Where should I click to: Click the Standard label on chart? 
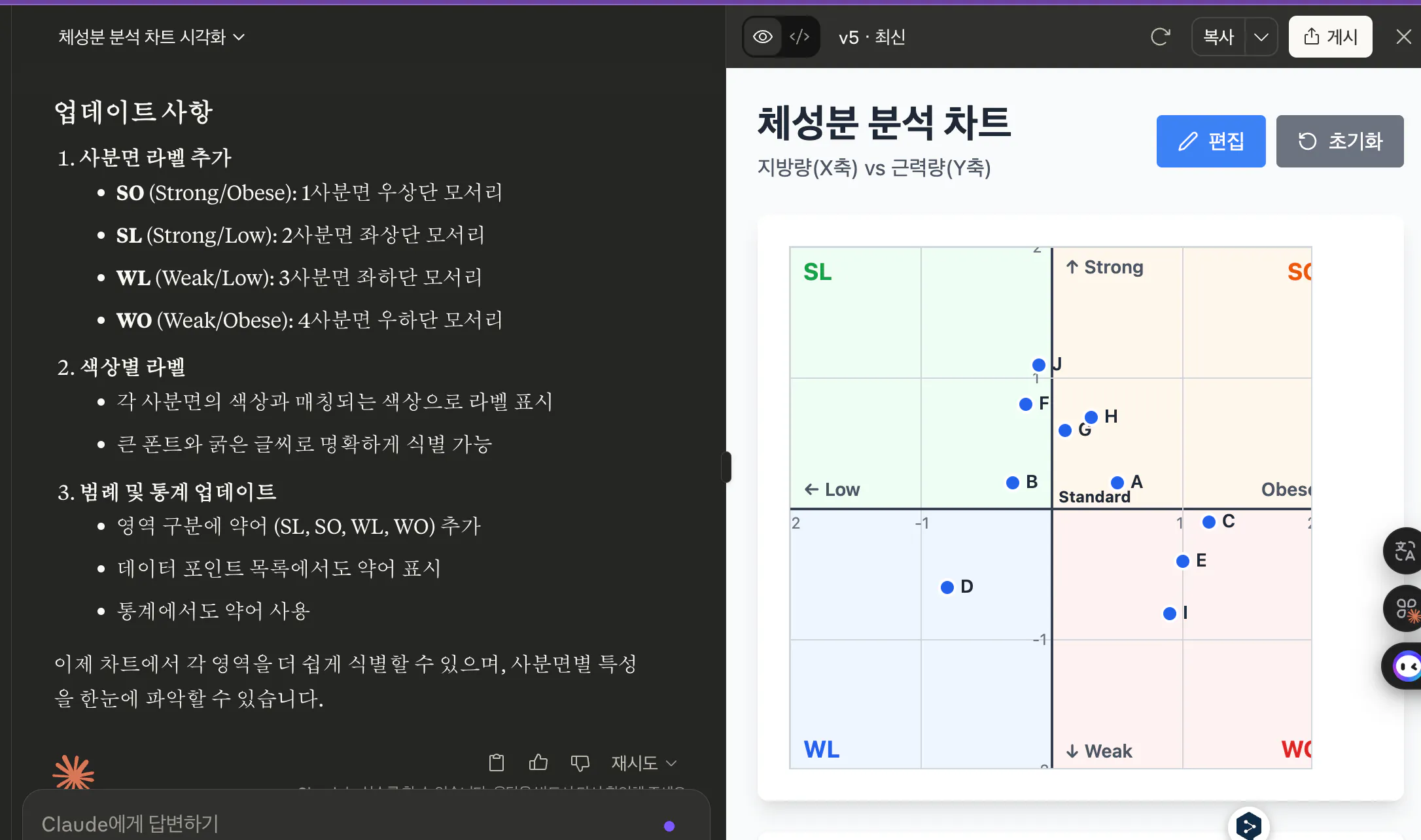point(1094,497)
